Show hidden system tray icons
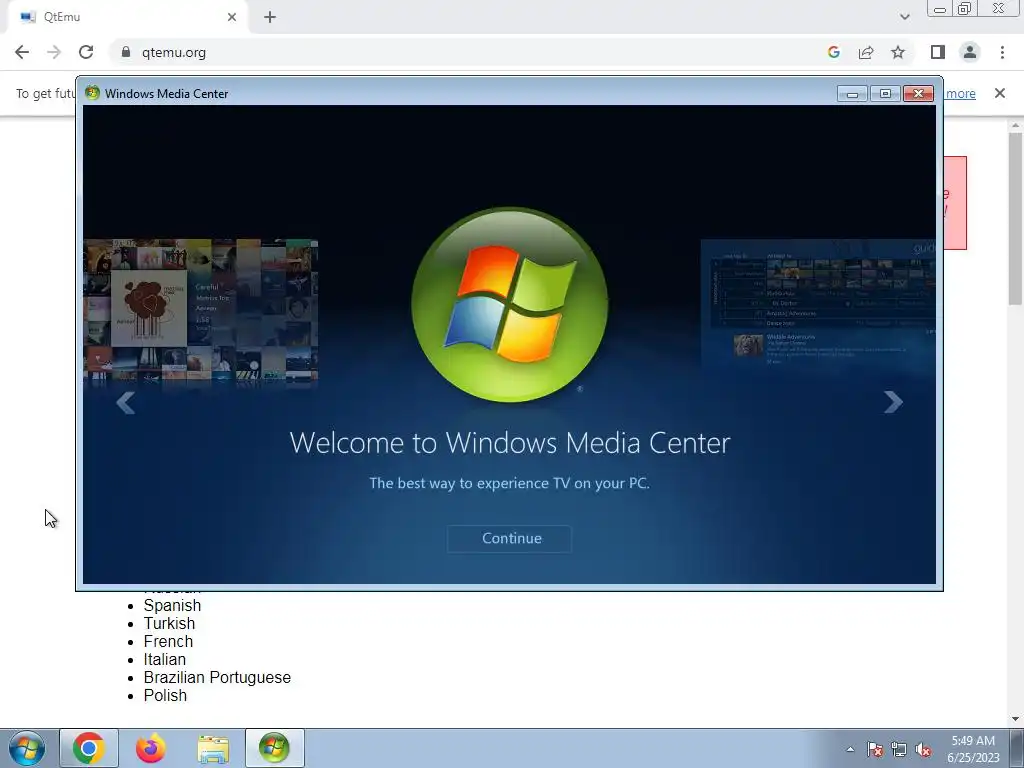The height and width of the screenshot is (768, 1024). click(850, 750)
